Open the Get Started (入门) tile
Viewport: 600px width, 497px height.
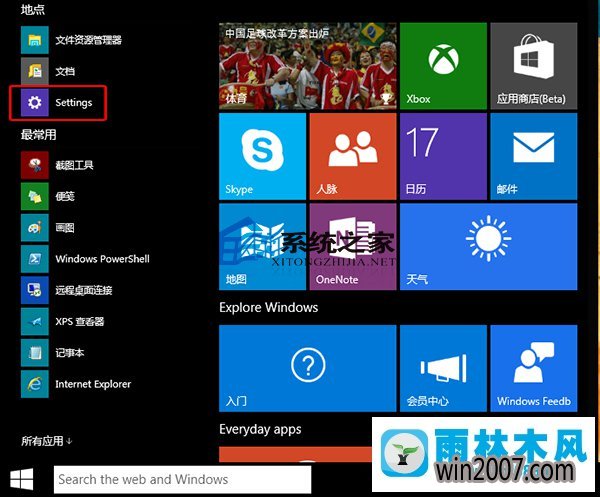click(x=308, y=368)
